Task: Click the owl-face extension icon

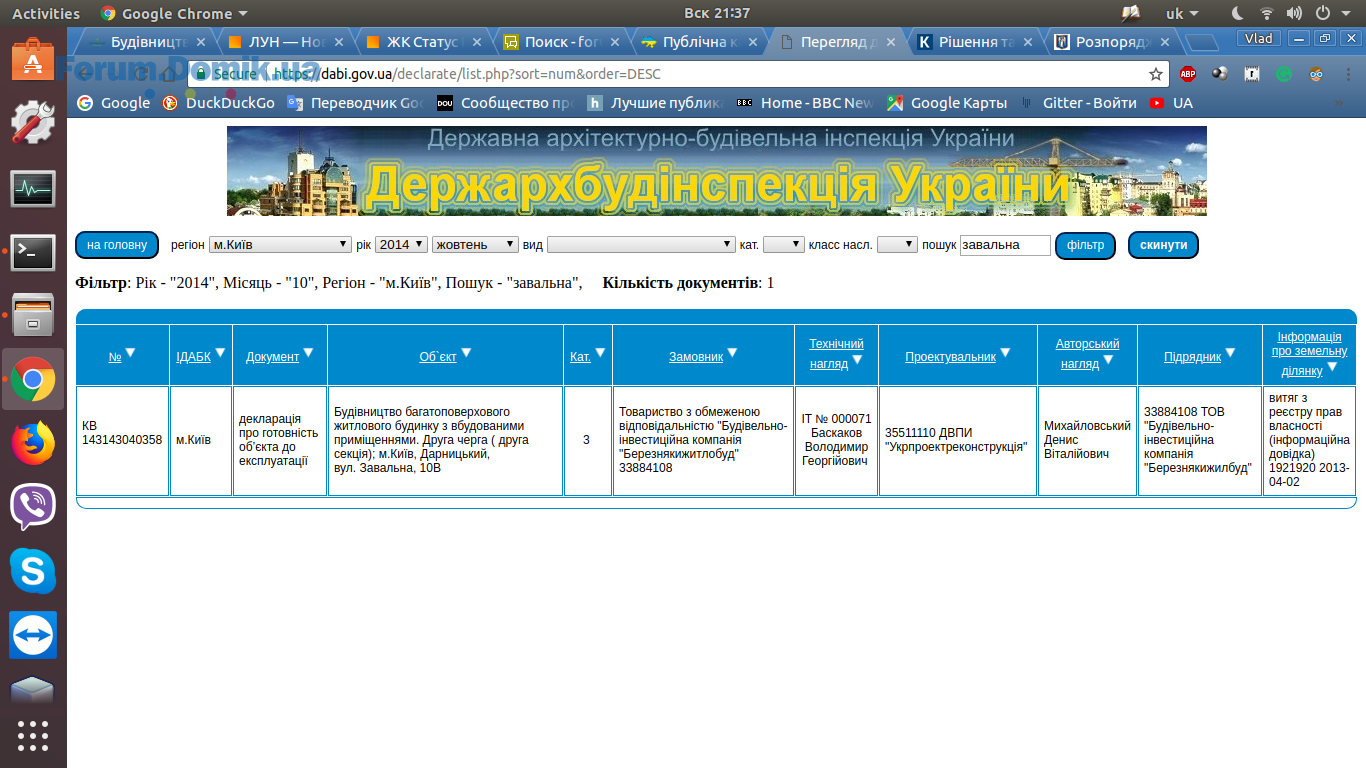Action: coord(1316,74)
